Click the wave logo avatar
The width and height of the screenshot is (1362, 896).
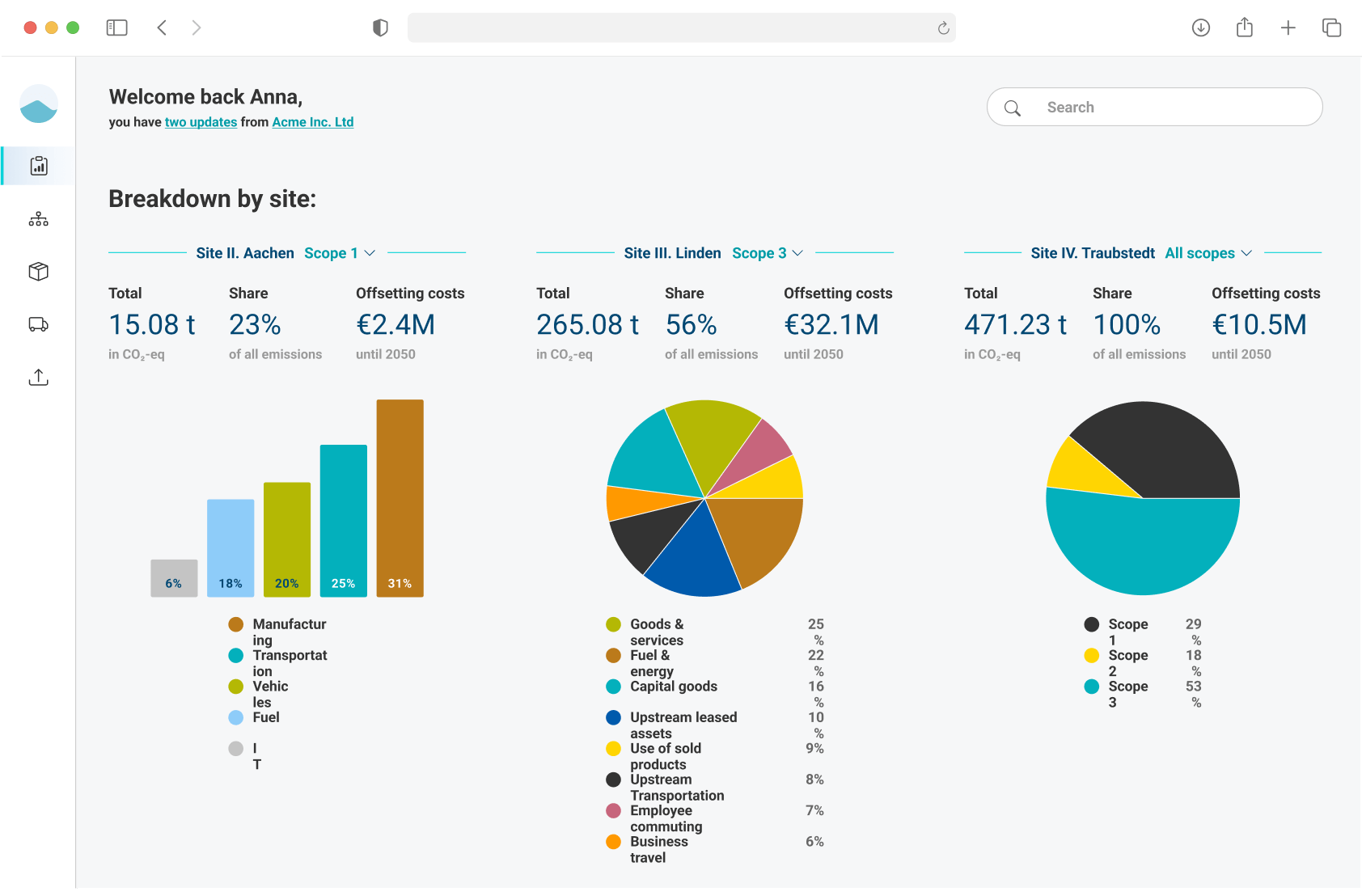tap(39, 104)
